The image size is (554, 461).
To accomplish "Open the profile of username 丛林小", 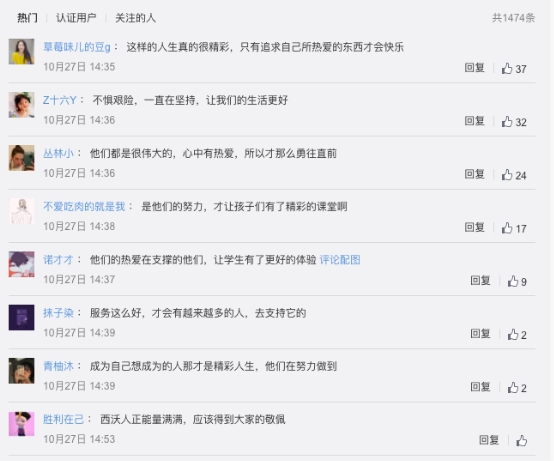I will 58,154.
